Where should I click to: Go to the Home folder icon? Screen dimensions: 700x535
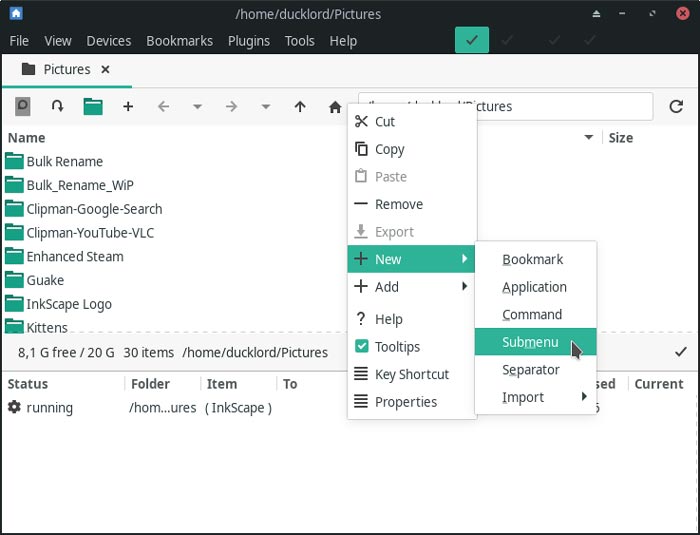[x=335, y=107]
